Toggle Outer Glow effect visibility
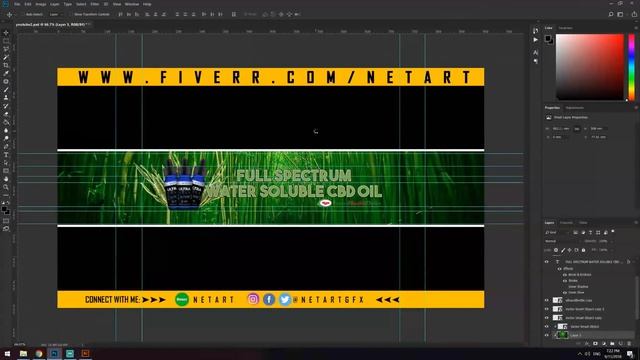This screenshot has height=360, width=640. pyautogui.click(x=565, y=293)
